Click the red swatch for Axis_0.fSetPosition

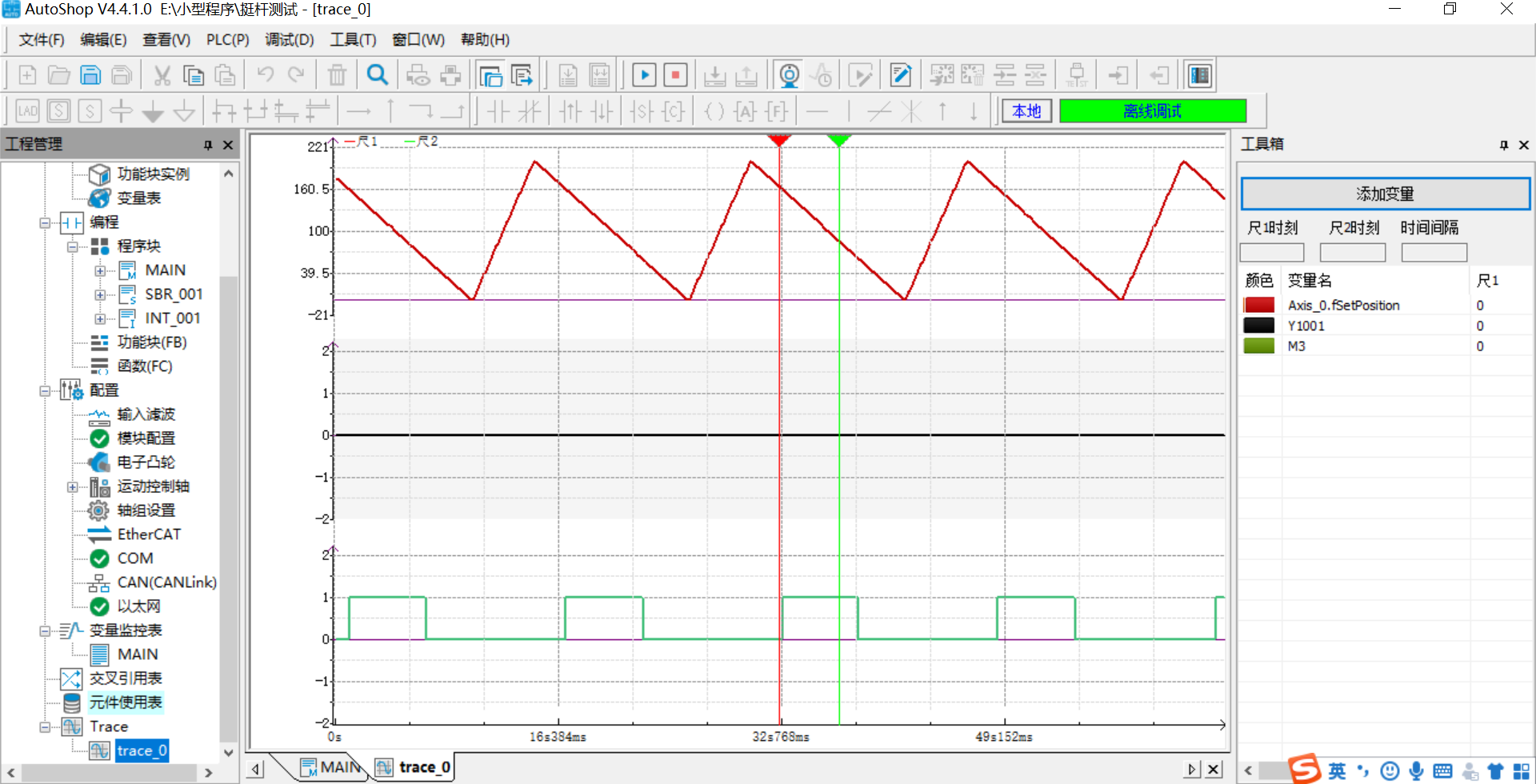1259,305
